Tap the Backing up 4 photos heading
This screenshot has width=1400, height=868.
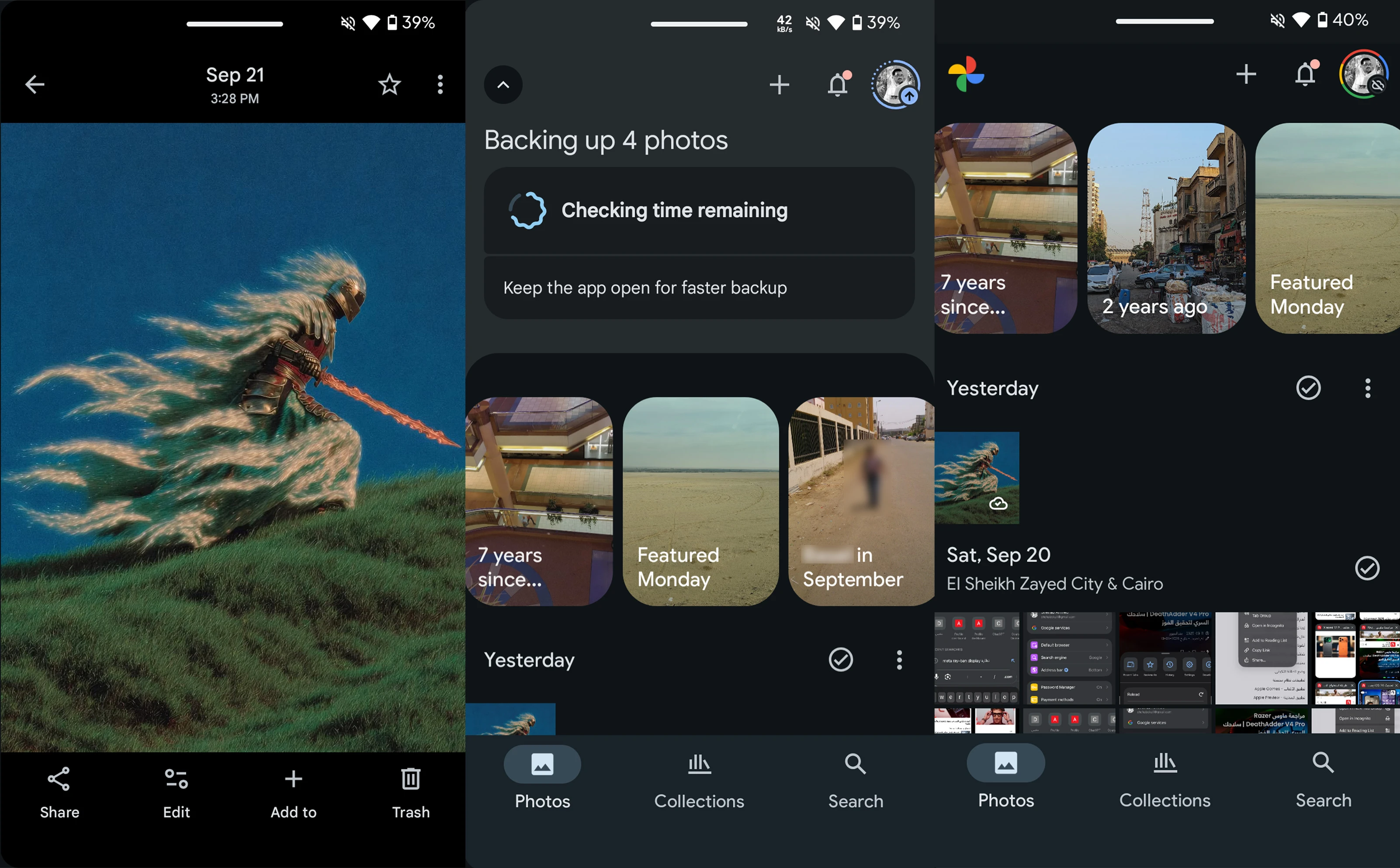(x=606, y=140)
